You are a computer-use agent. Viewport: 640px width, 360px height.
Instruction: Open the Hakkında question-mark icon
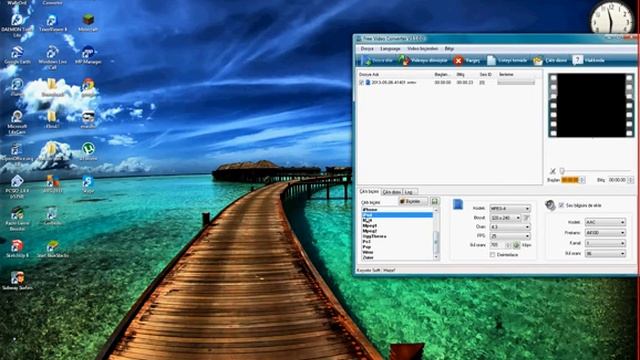coord(577,60)
